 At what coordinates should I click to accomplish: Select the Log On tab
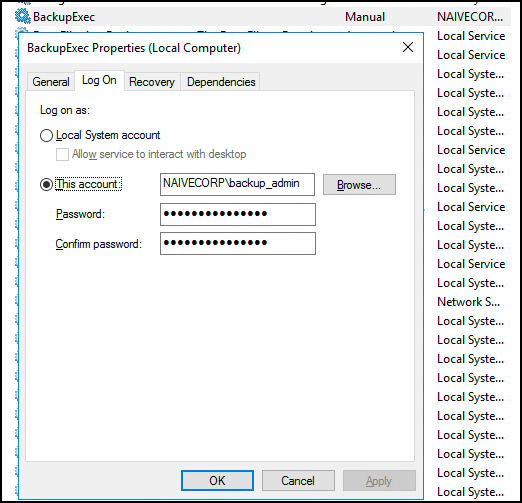[99, 80]
